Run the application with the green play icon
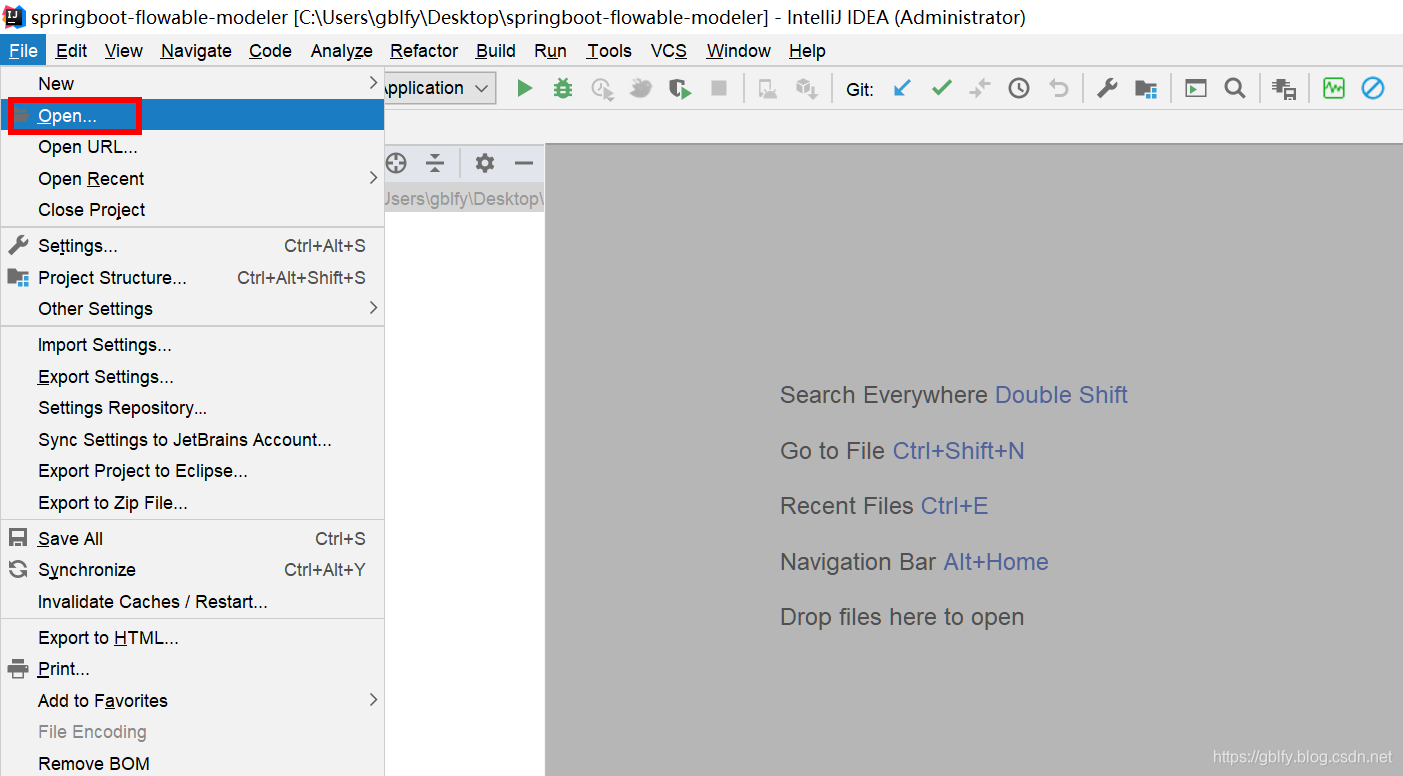This screenshot has width=1403, height=776. (x=524, y=88)
